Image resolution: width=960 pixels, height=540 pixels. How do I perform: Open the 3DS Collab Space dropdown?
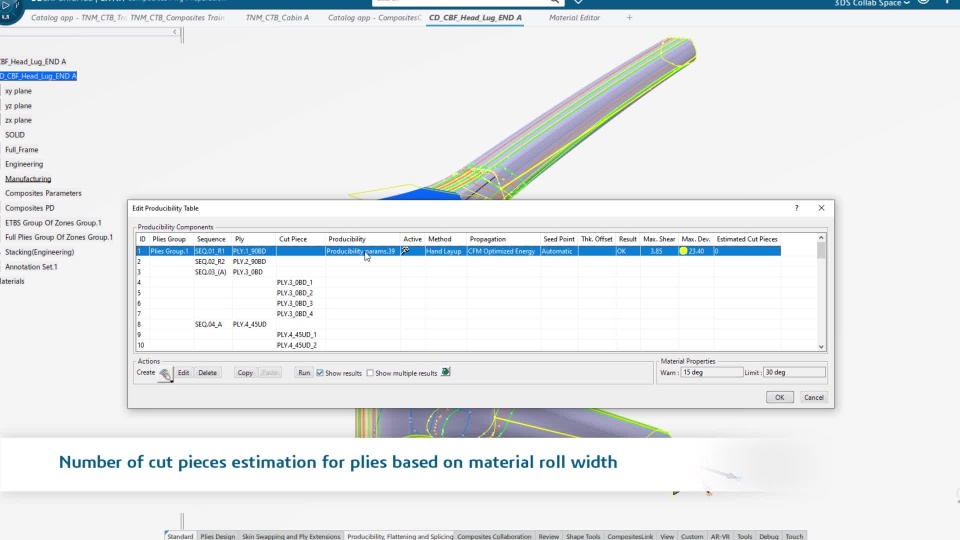(872, 3)
